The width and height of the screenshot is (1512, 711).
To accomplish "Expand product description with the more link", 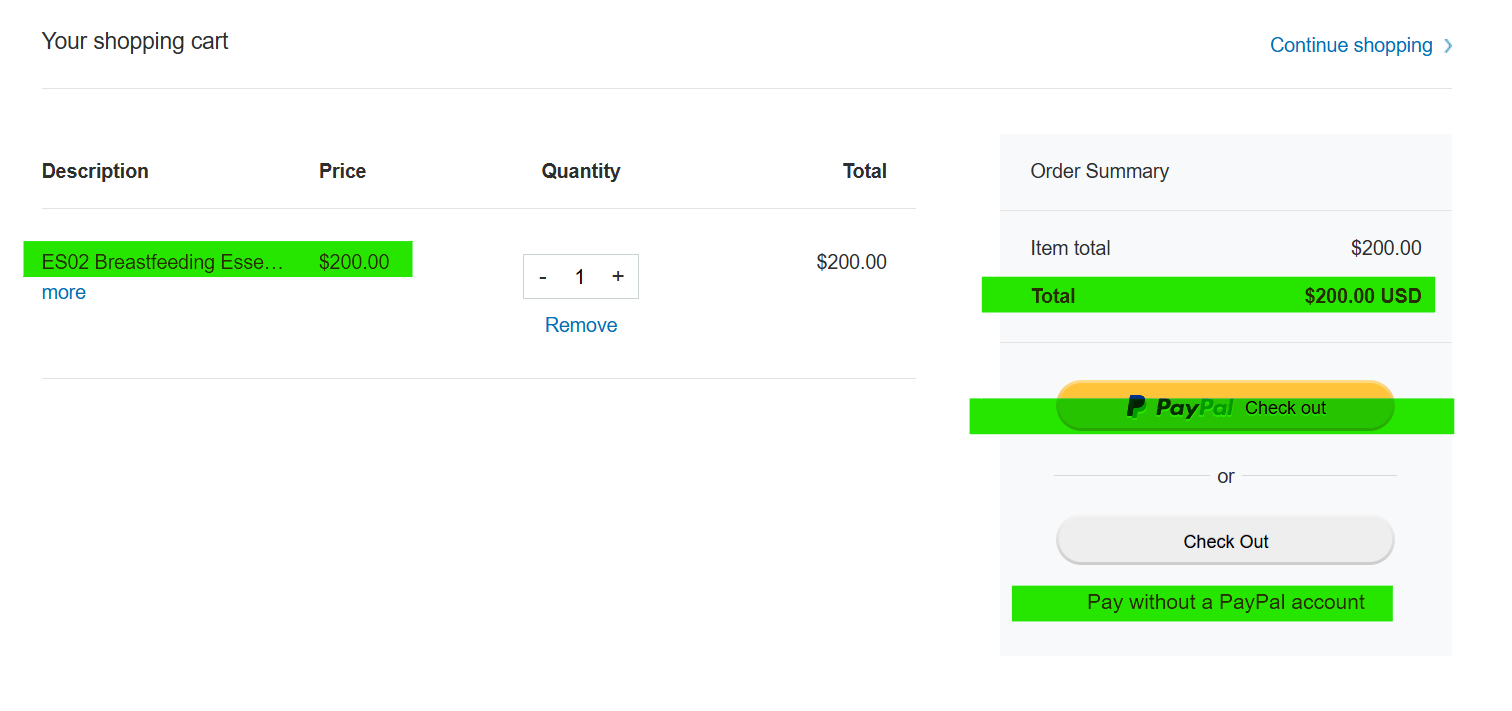I will (x=64, y=292).
